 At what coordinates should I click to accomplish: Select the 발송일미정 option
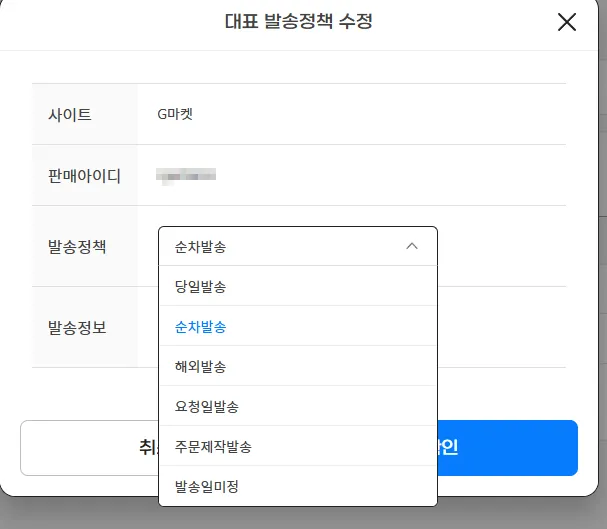207,487
